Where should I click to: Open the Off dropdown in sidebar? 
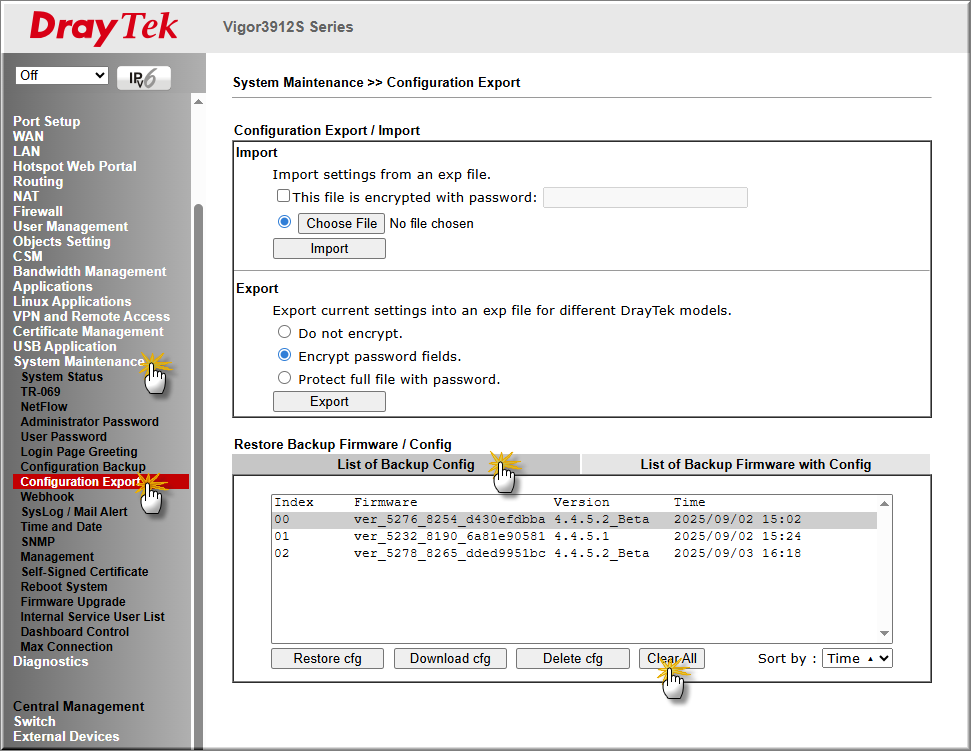[62, 76]
